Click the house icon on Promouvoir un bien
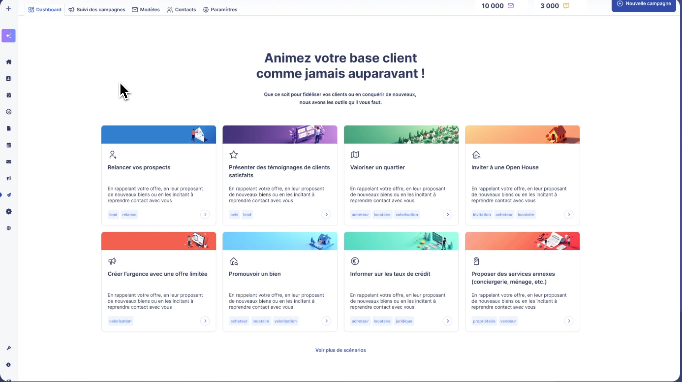This screenshot has width=682, height=382. tap(234, 261)
